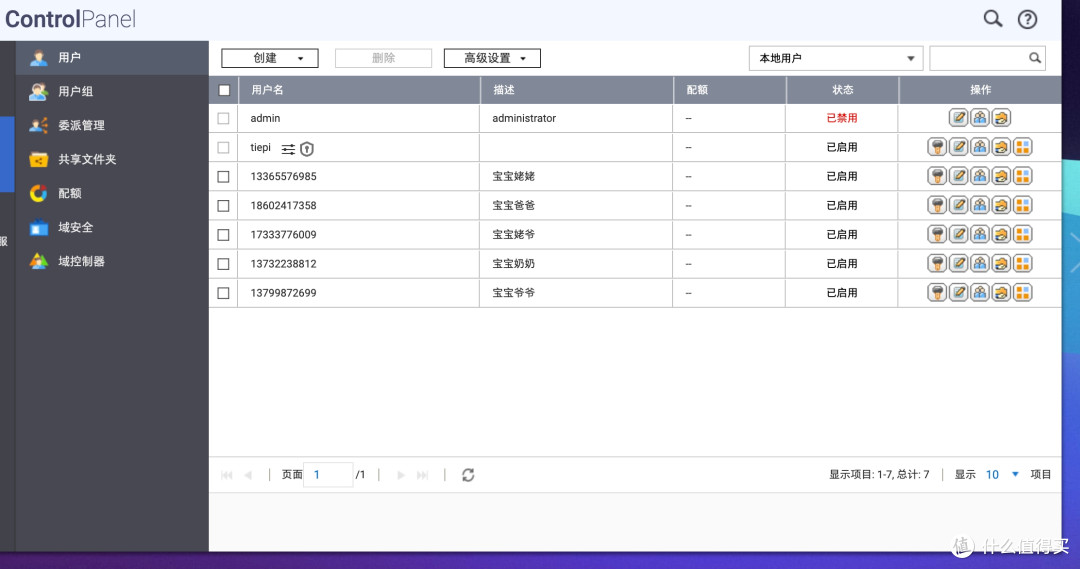The width and height of the screenshot is (1080, 569).
Task: Edit user groups for 13365576985
Action: (x=980, y=176)
